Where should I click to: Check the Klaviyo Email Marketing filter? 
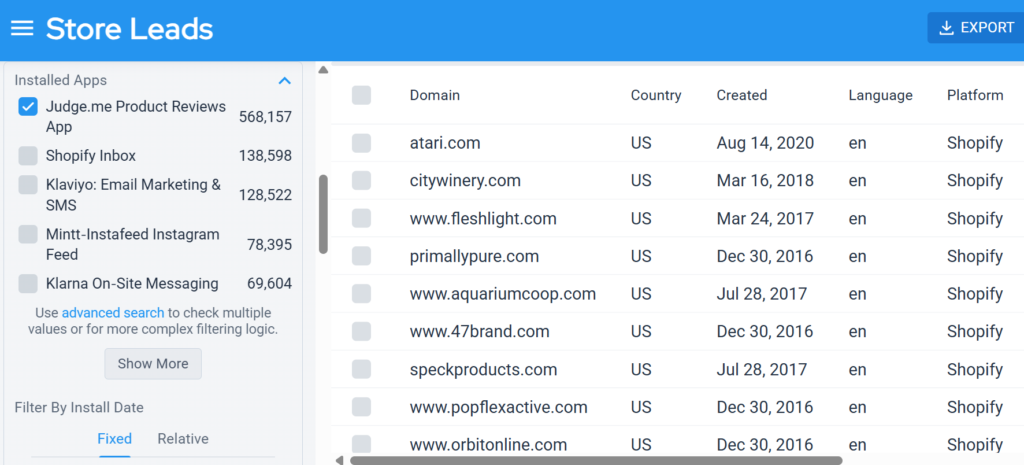[28, 185]
